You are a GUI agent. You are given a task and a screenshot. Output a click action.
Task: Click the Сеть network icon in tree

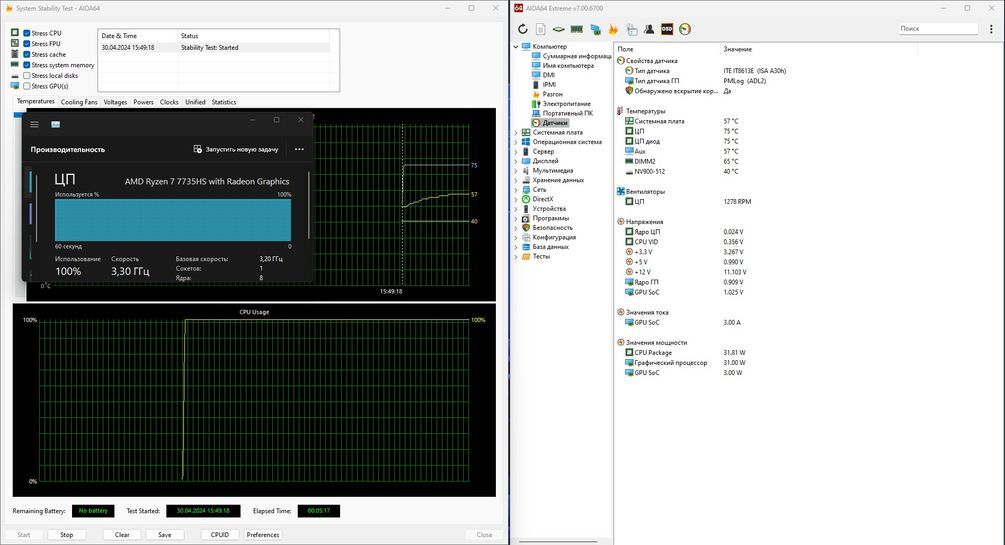(526, 189)
